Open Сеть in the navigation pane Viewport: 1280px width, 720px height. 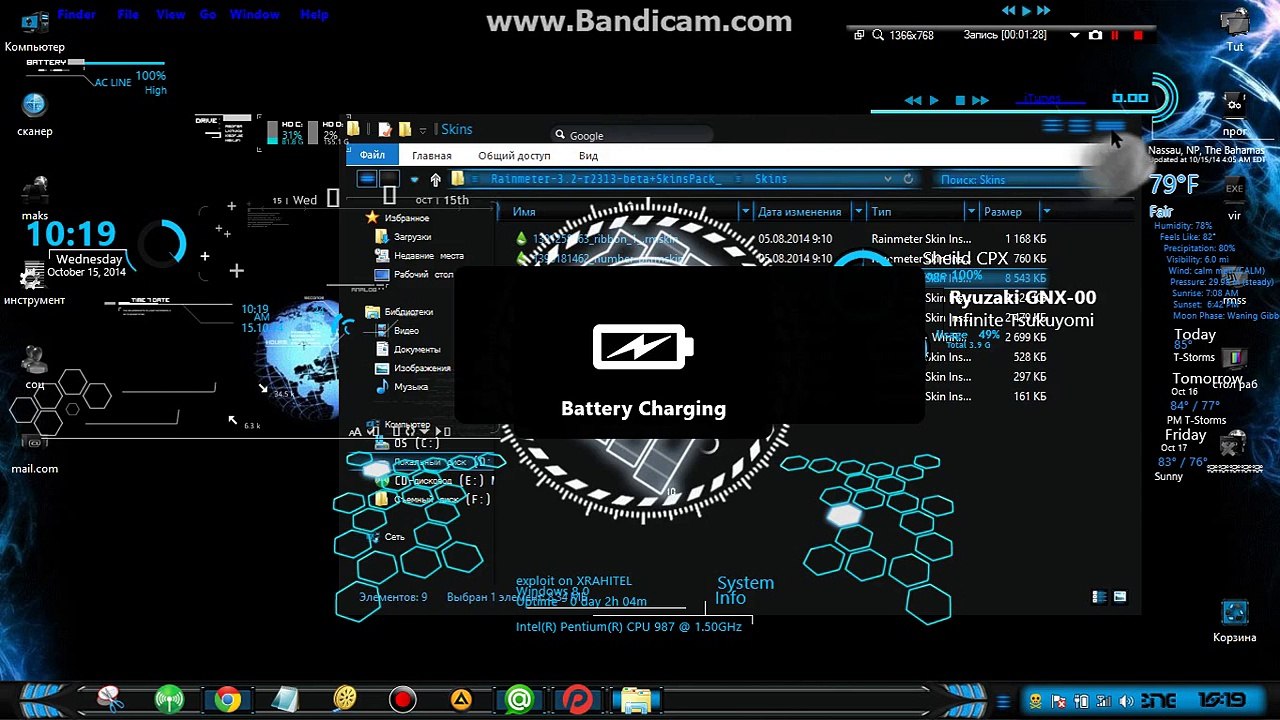(395, 537)
